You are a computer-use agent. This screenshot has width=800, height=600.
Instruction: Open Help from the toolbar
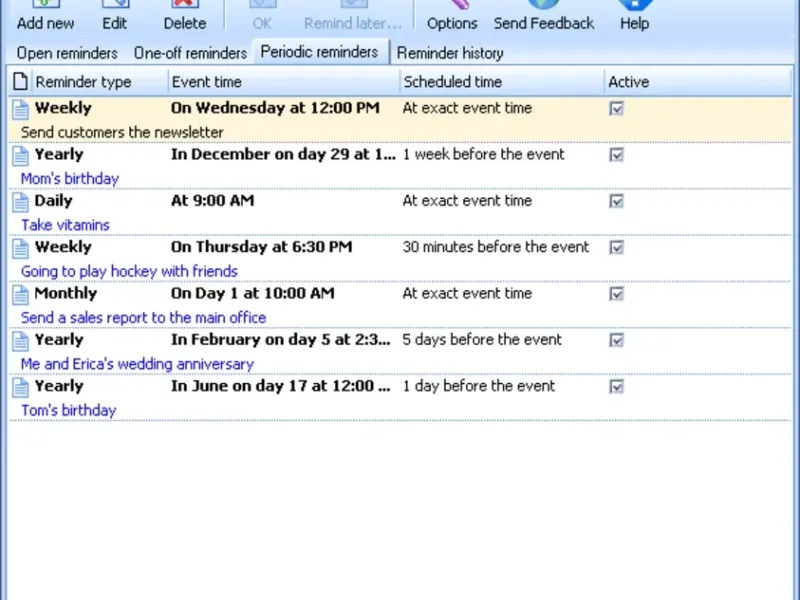(x=634, y=15)
